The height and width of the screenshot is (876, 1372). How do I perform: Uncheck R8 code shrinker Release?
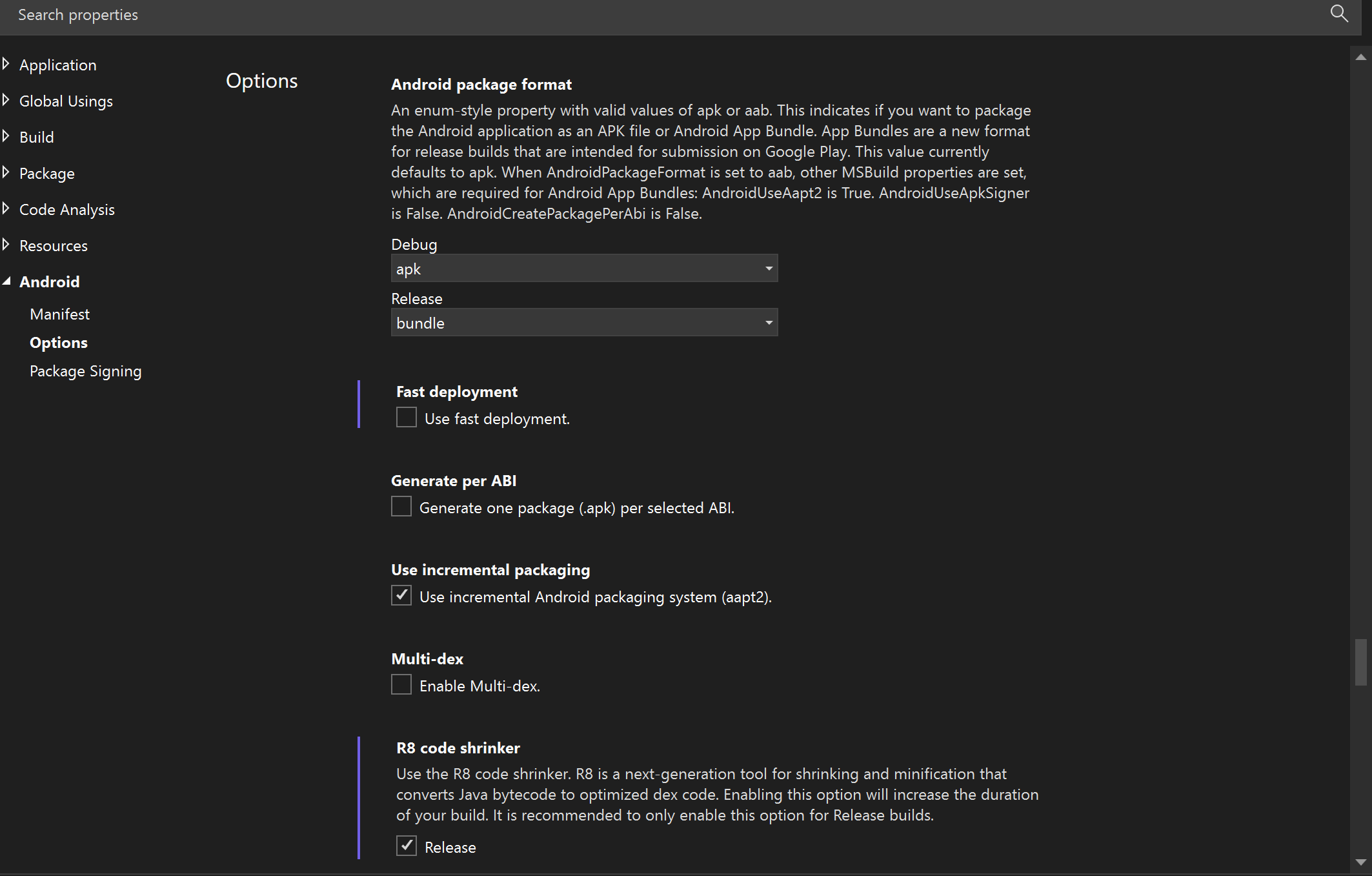click(x=406, y=846)
